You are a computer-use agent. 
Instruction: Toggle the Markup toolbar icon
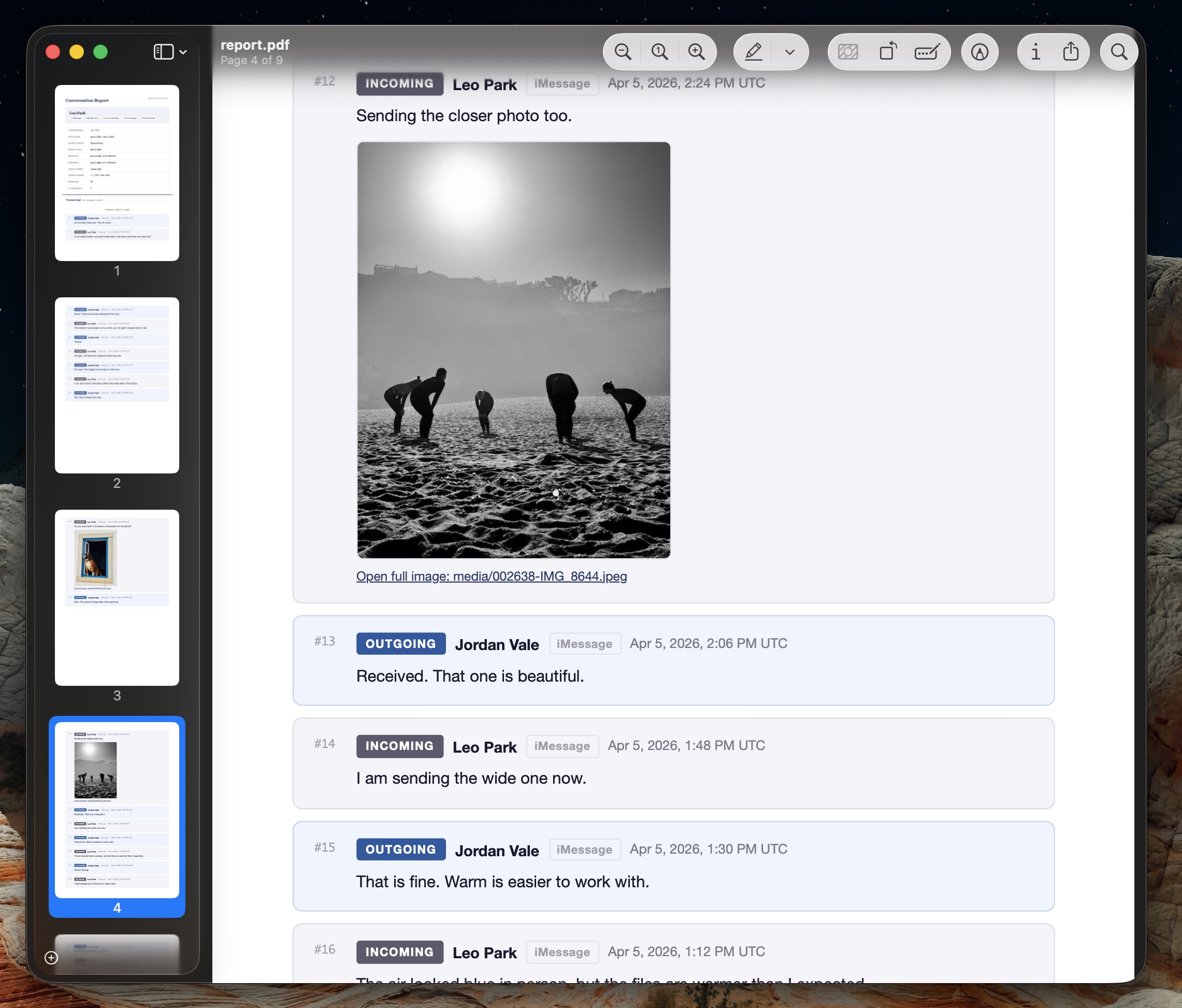[979, 52]
